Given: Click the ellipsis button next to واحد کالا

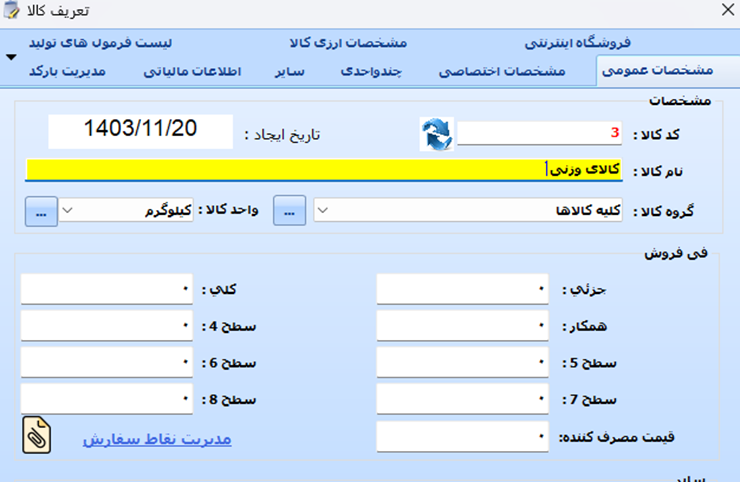Looking at the screenshot, I should click(40, 211).
